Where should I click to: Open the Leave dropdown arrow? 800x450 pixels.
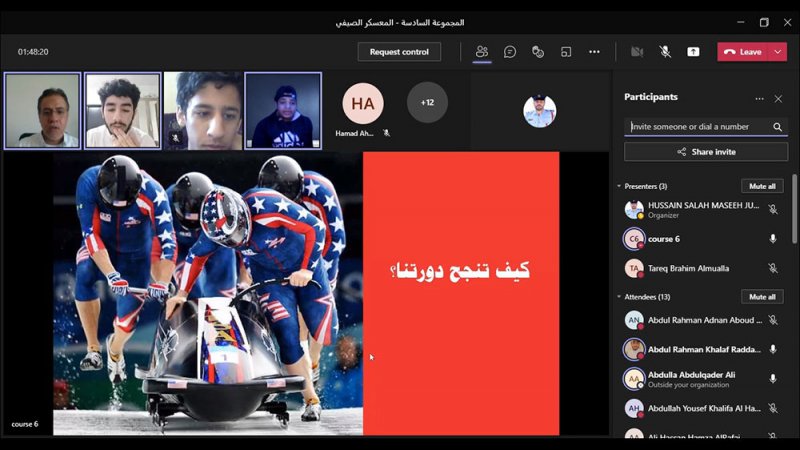click(778, 52)
